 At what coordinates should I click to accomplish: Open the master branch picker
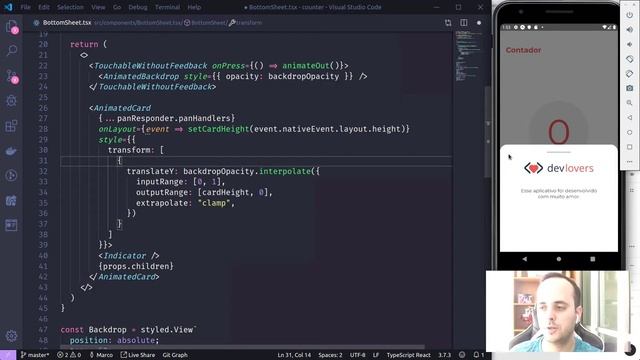35,355
